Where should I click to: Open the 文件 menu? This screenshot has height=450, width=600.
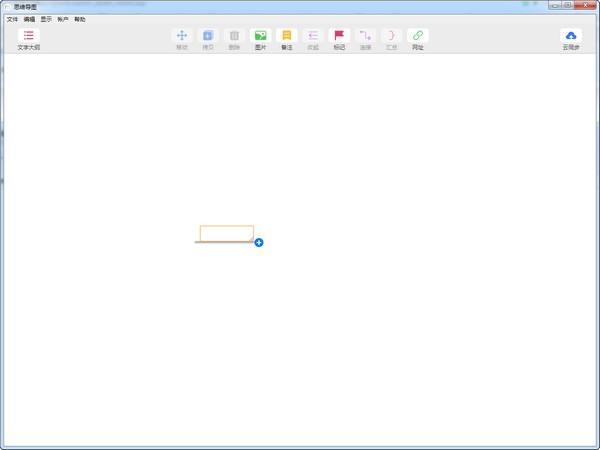pyautogui.click(x=12, y=19)
